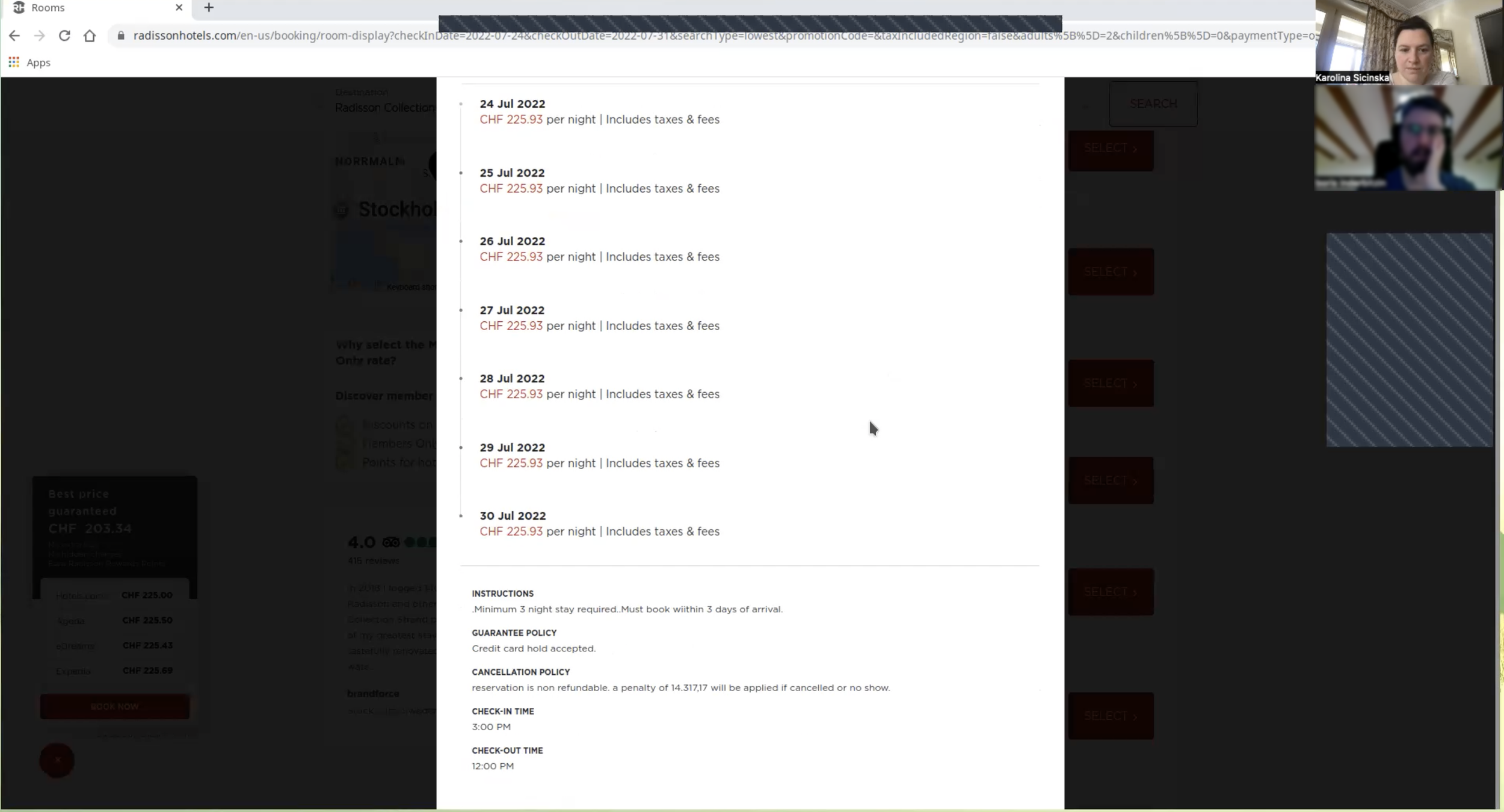Click the Karolina Sicinska video thumbnail

pos(1409,42)
